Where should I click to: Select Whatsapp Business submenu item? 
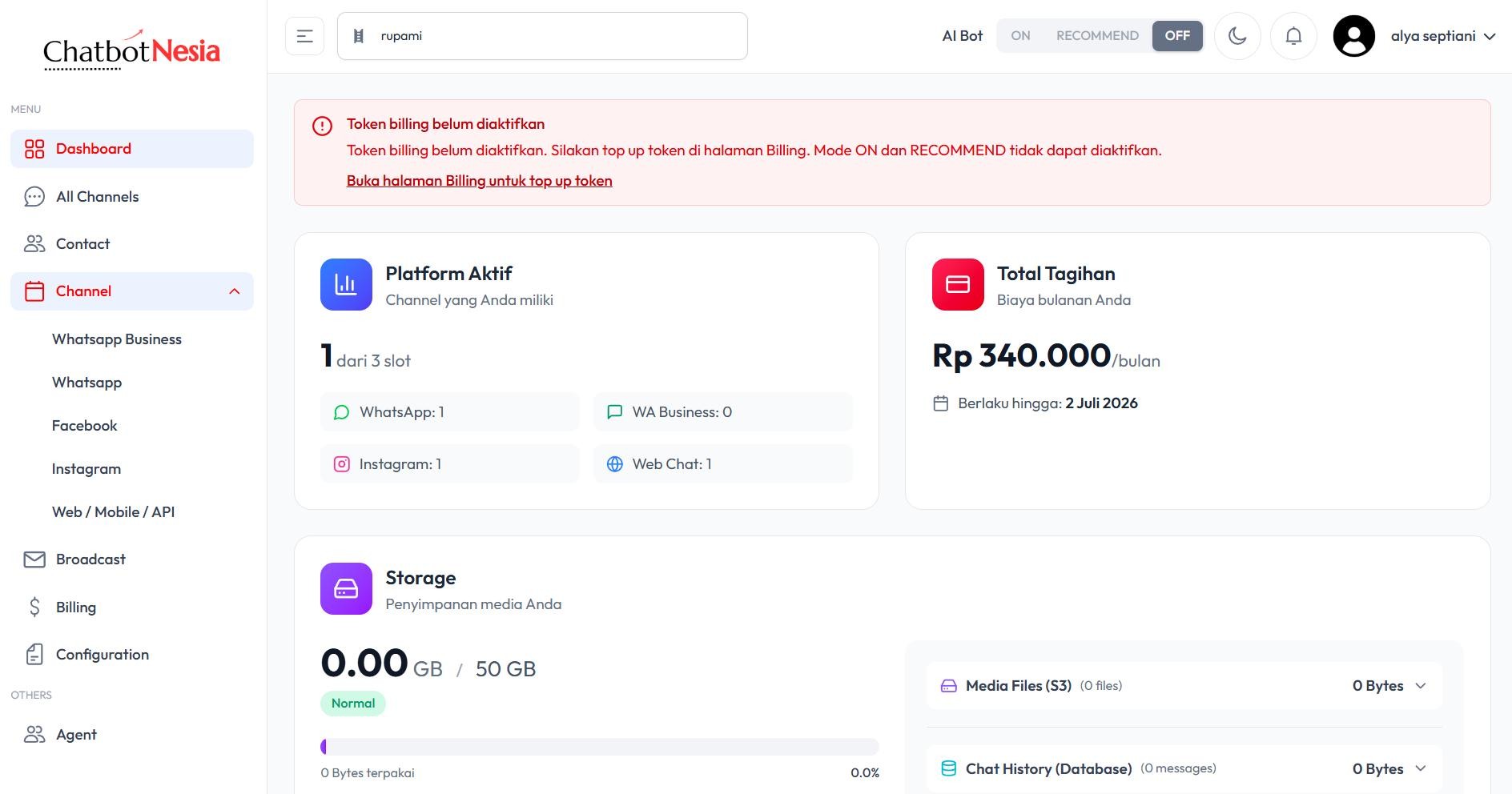pos(117,339)
